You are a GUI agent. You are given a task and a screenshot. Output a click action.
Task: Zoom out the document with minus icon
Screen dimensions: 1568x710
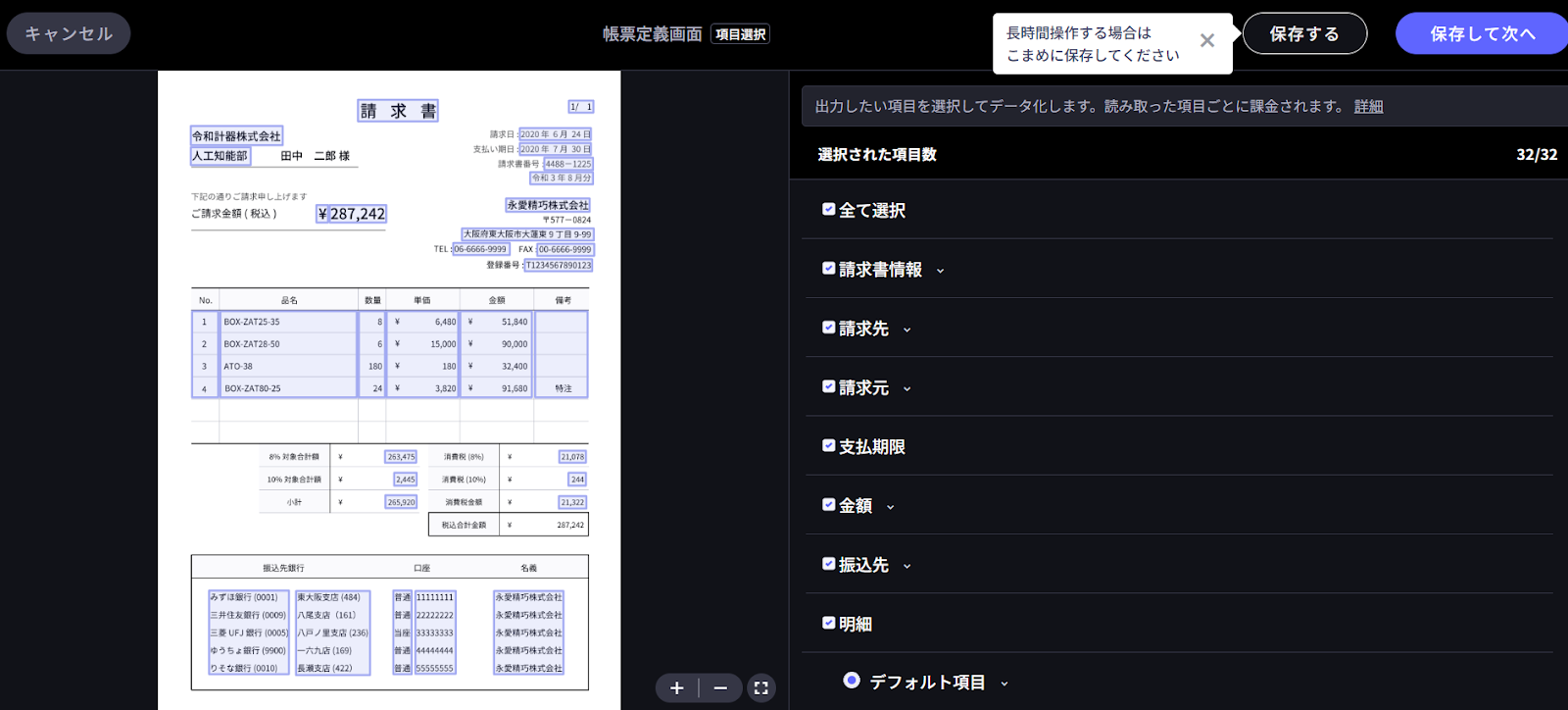coord(720,688)
